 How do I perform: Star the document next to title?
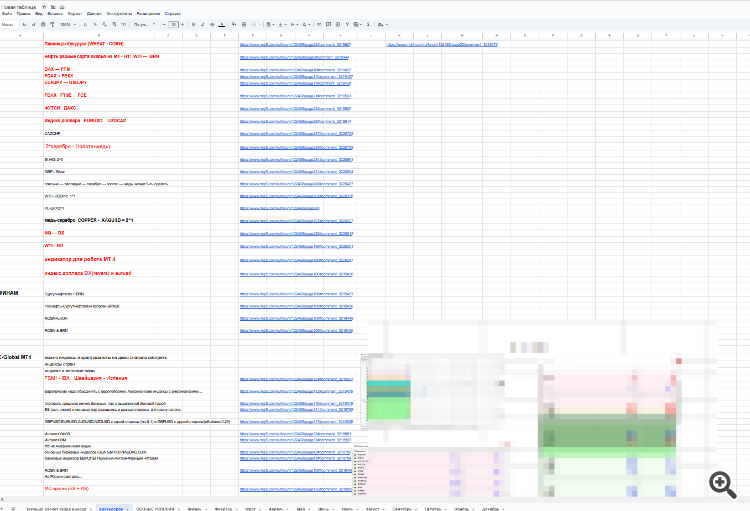[44, 7]
